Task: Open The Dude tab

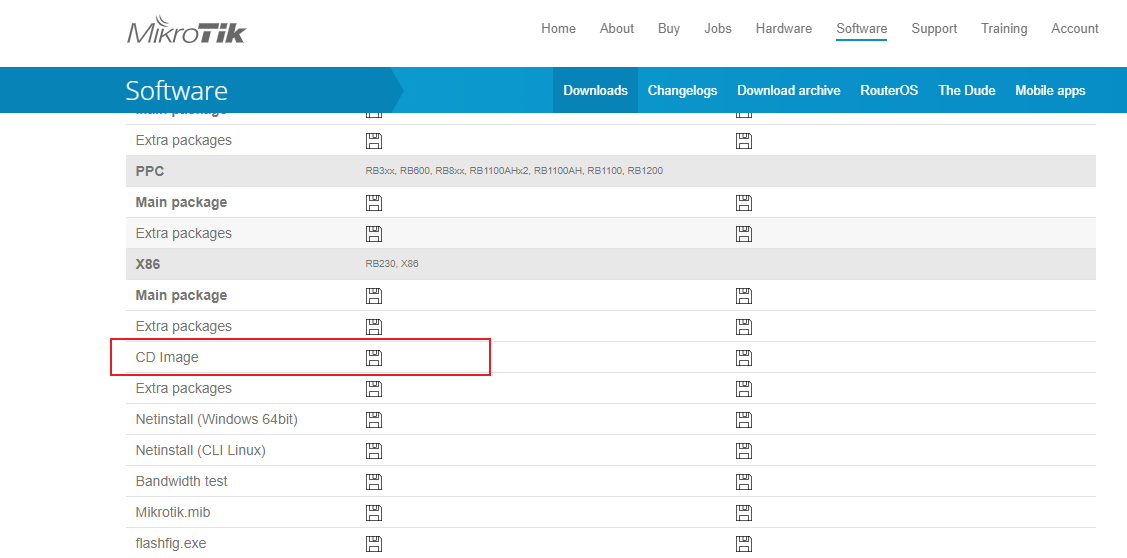Action: point(967,91)
